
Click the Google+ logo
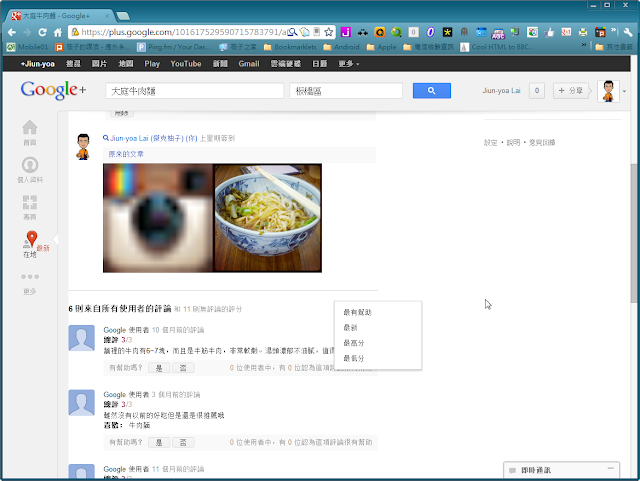pos(53,90)
